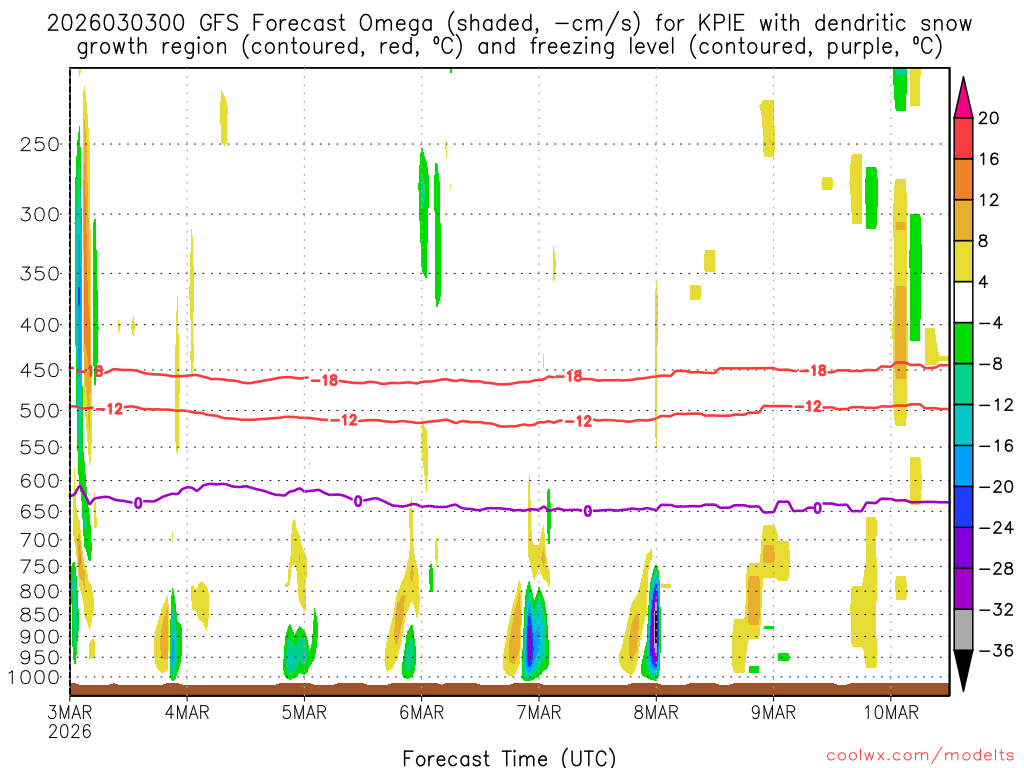The width and height of the screenshot is (1024, 768).
Task: Click the 5MAR tick label
Action: click(x=304, y=713)
